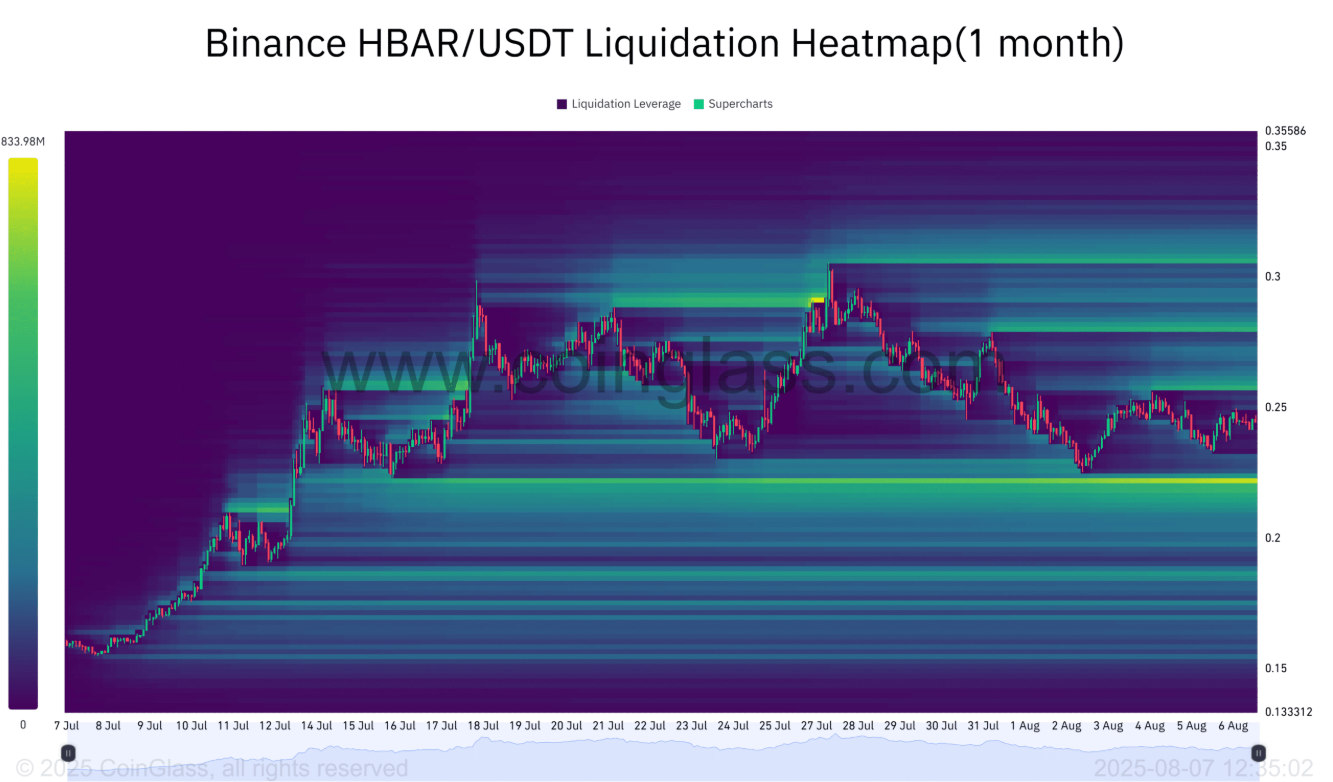Viewport: 1333px width, 782px height.
Task: Click the 833.98M scale maximum label
Action: (x=23, y=141)
